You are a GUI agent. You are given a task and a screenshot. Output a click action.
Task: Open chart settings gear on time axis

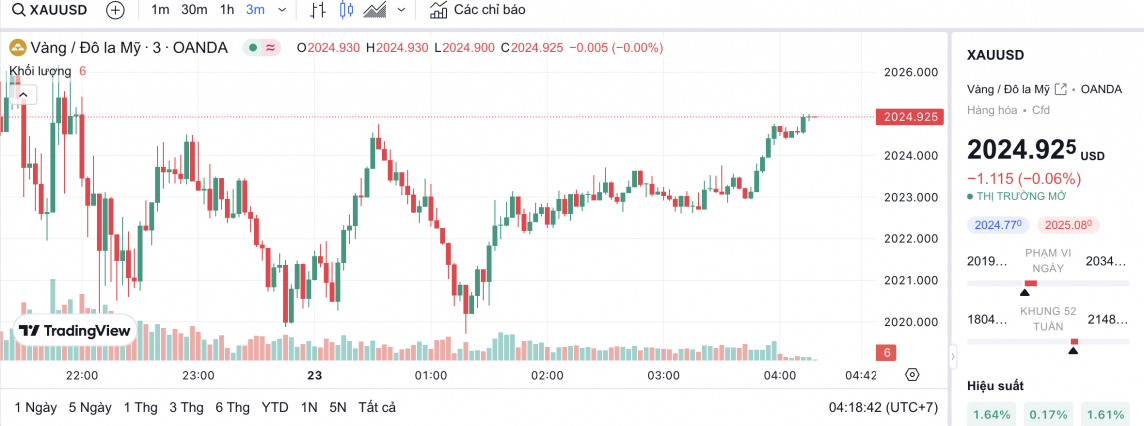pyautogui.click(x=911, y=375)
